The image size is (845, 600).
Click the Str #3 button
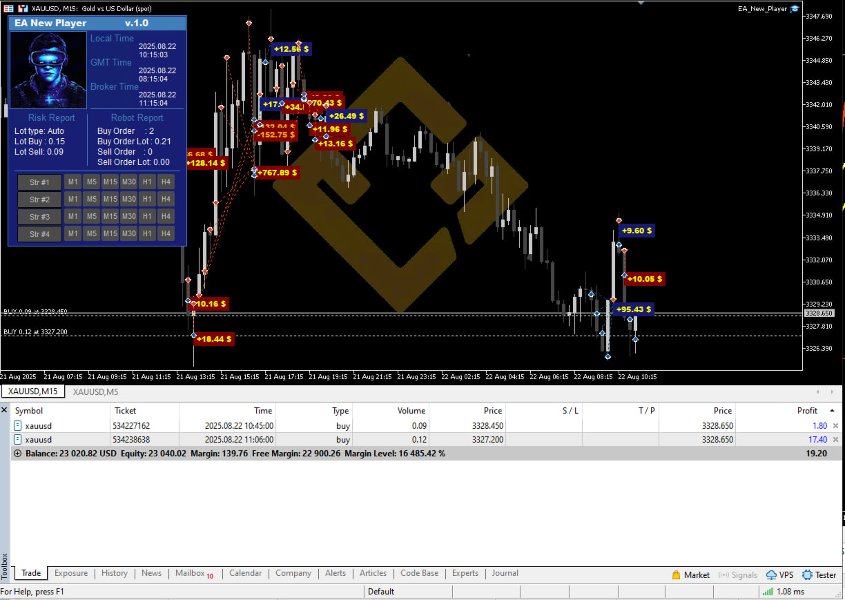click(x=39, y=217)
